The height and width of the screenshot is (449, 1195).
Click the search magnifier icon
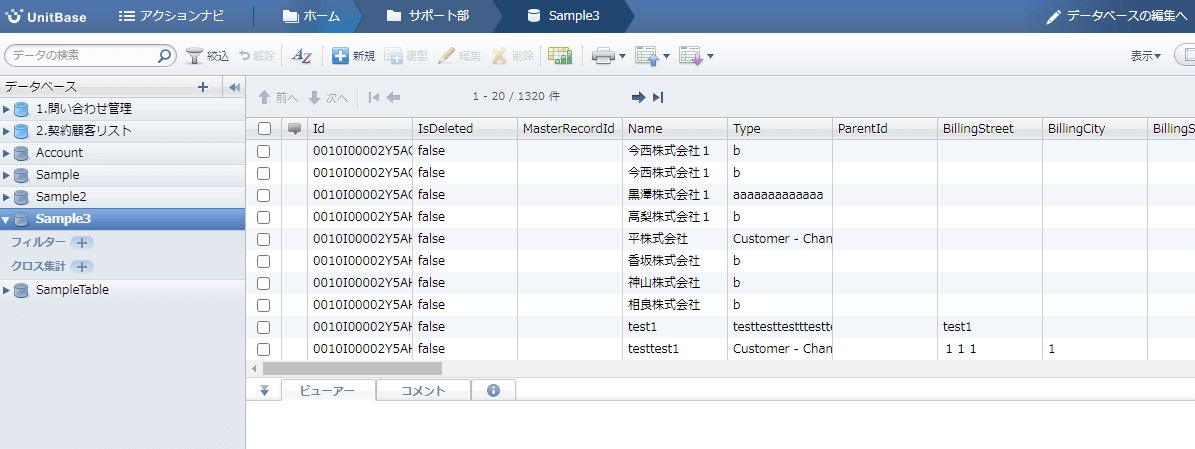coord(165,56)
